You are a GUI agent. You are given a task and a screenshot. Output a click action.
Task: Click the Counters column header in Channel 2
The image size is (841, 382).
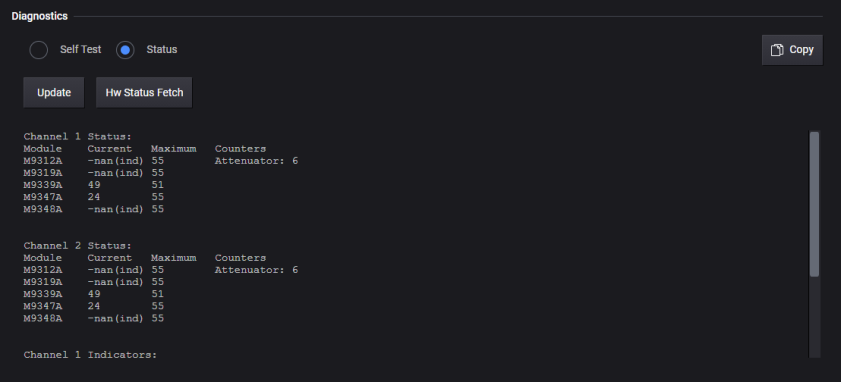[240, 258]
